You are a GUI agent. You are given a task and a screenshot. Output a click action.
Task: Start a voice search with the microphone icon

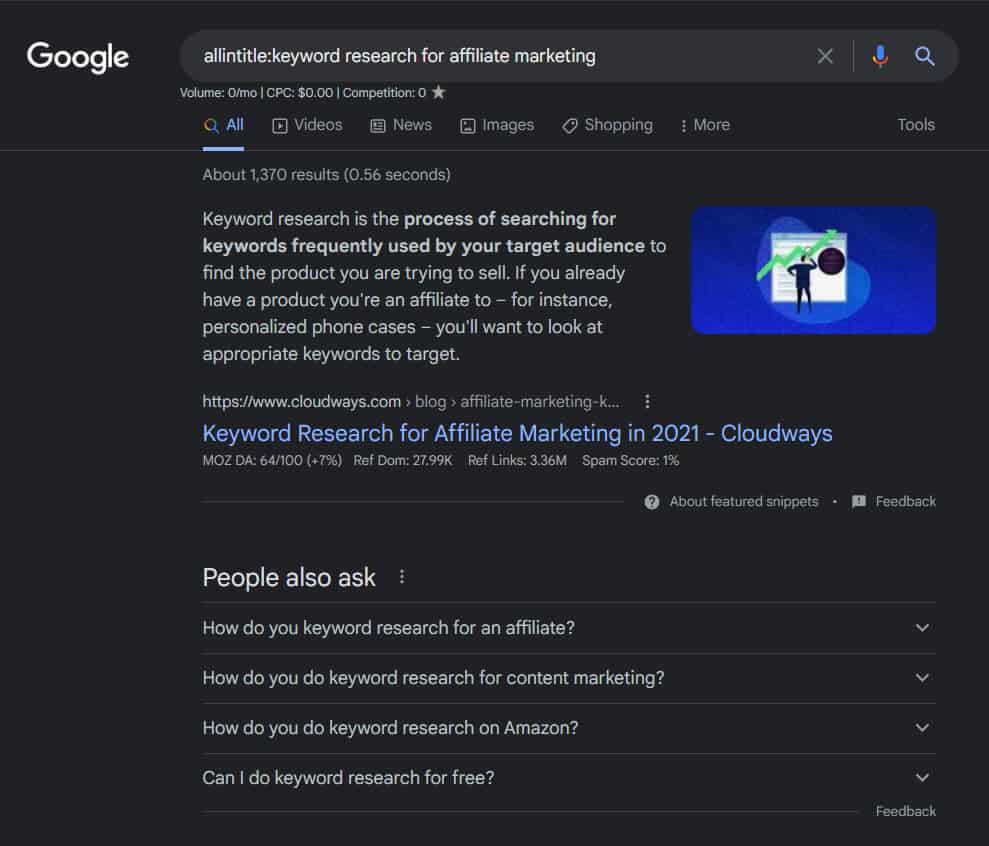pyautogui.click(x=879, y=56)
